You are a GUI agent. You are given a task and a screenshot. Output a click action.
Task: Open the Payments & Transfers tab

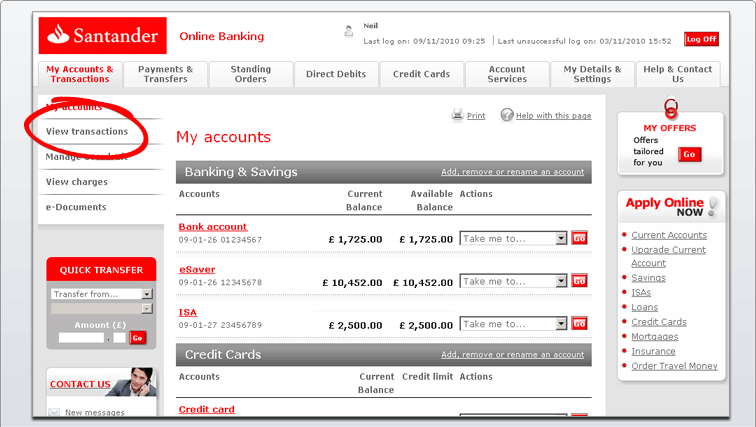point(165,74)
